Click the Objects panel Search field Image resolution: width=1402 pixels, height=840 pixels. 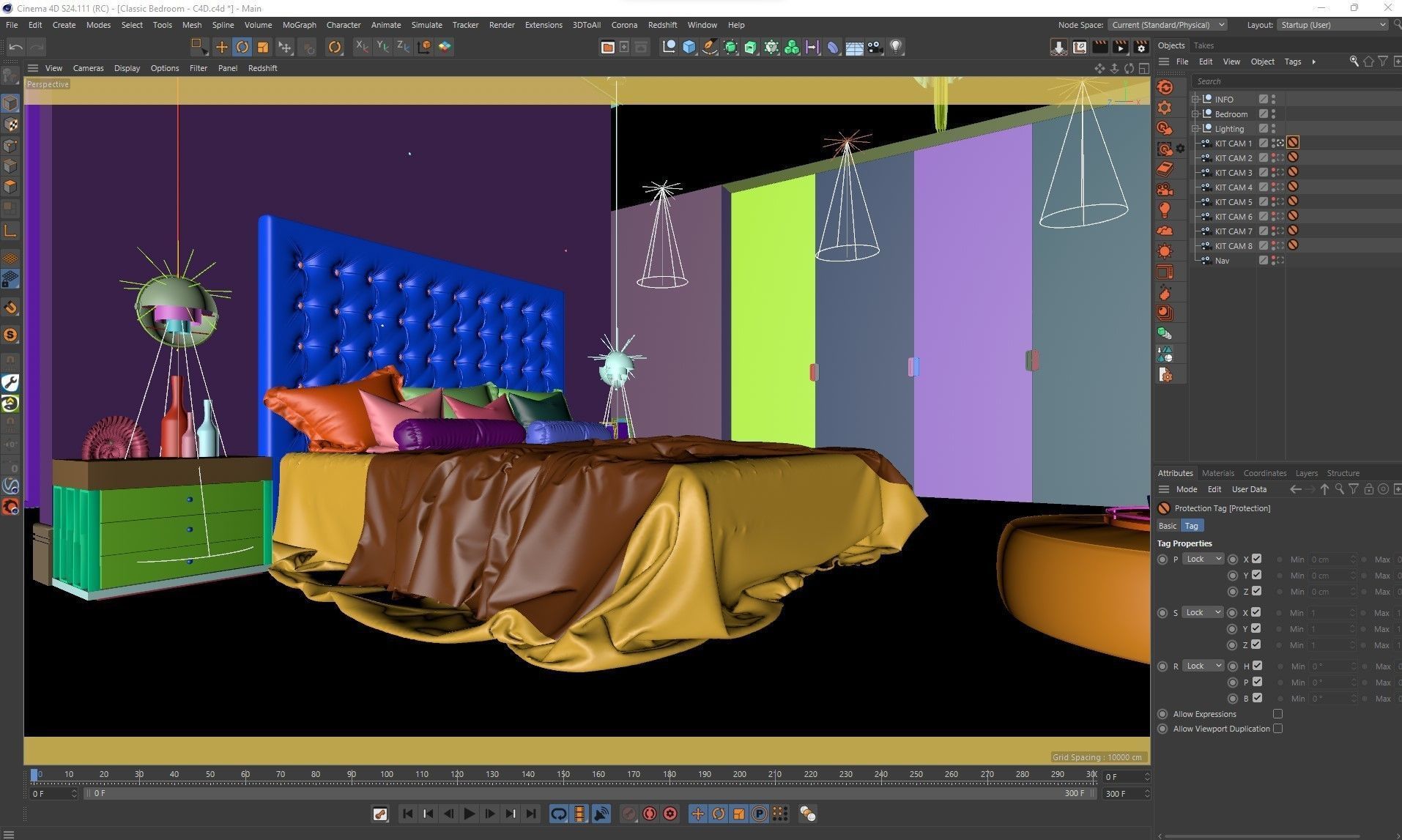1296,81
